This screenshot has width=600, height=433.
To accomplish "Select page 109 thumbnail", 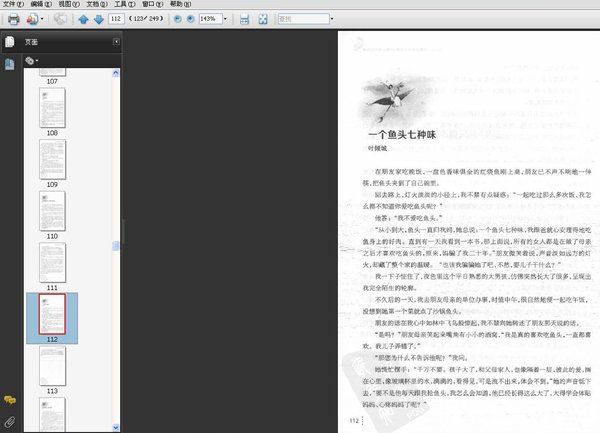I will coord(52,160).
